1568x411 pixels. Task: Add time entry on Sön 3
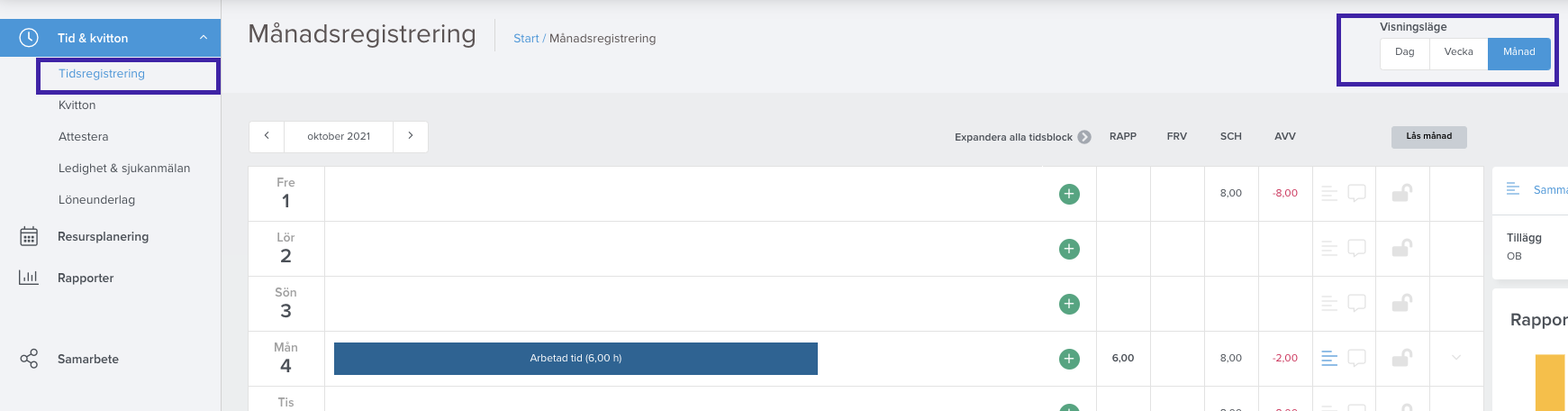tap(1069, 304)
